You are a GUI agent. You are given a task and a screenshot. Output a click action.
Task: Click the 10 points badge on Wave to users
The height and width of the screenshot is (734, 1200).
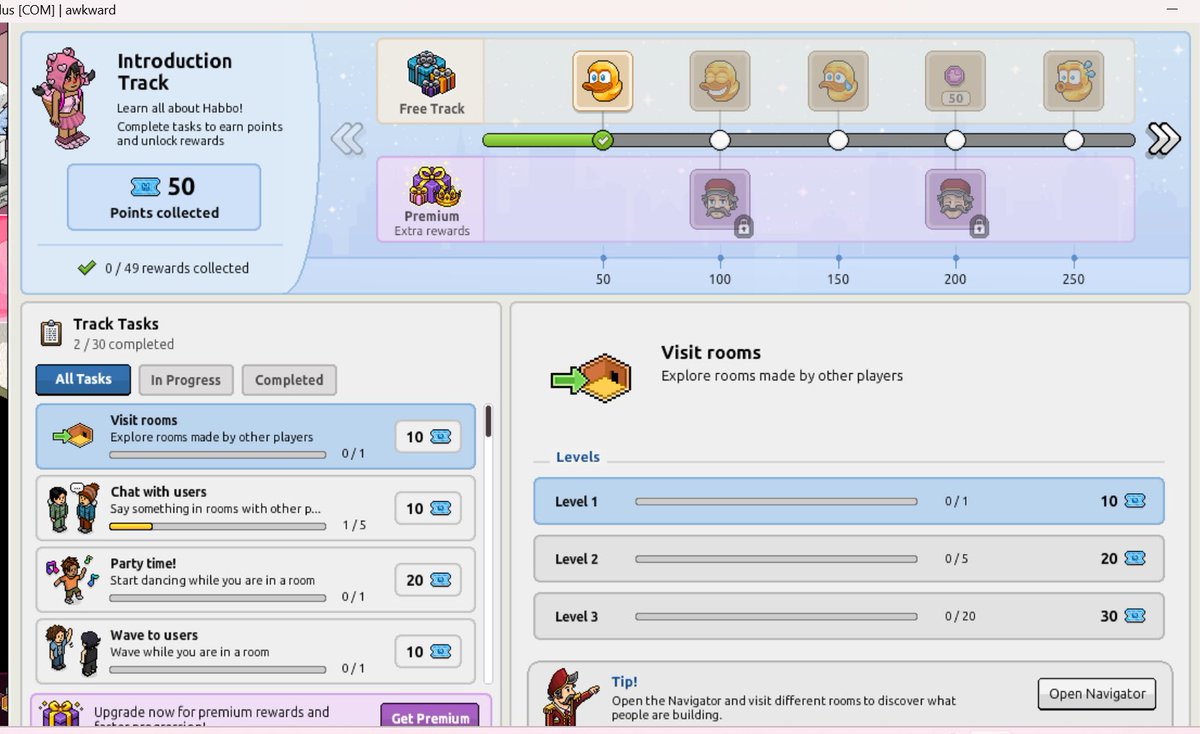(x=428, y=652)
